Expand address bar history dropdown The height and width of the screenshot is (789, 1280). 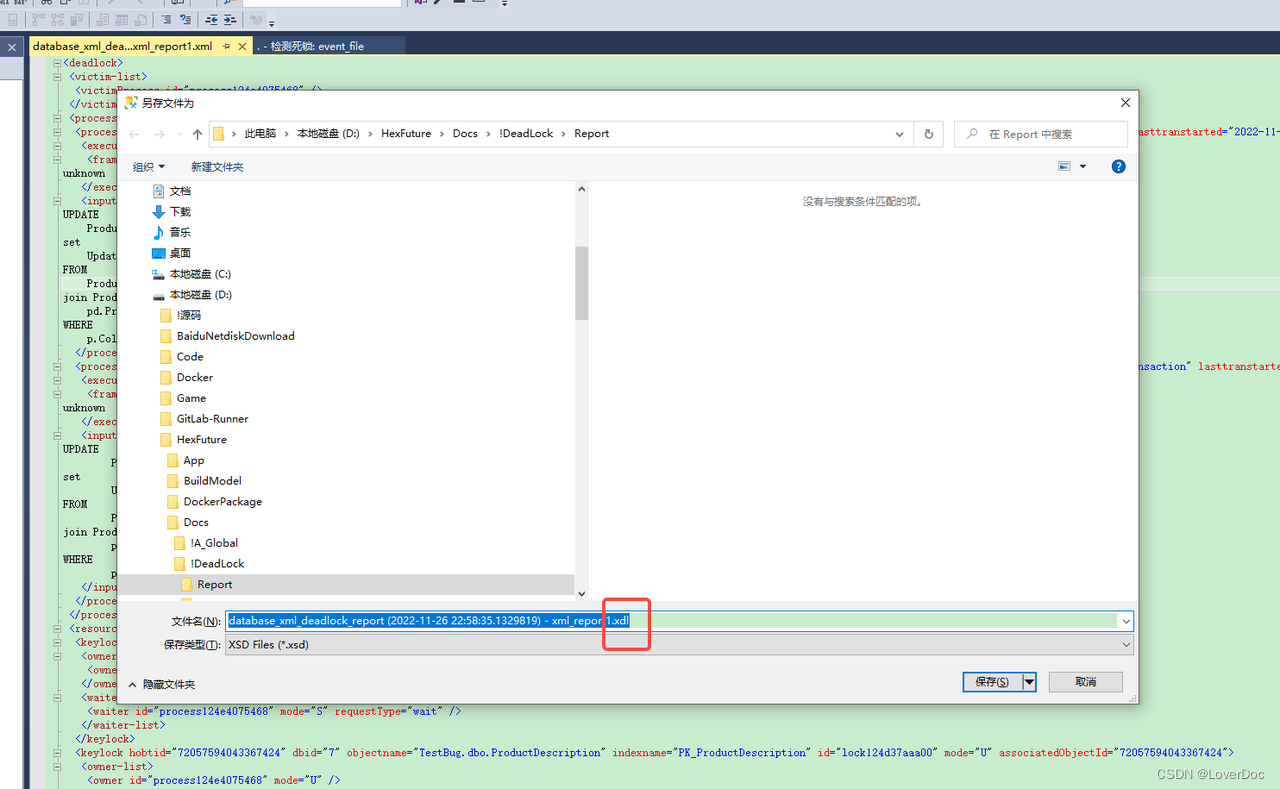coord(900,134)
